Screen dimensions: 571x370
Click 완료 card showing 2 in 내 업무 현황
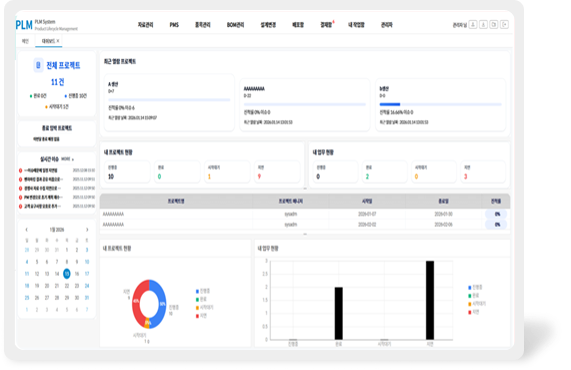(385, 172)
